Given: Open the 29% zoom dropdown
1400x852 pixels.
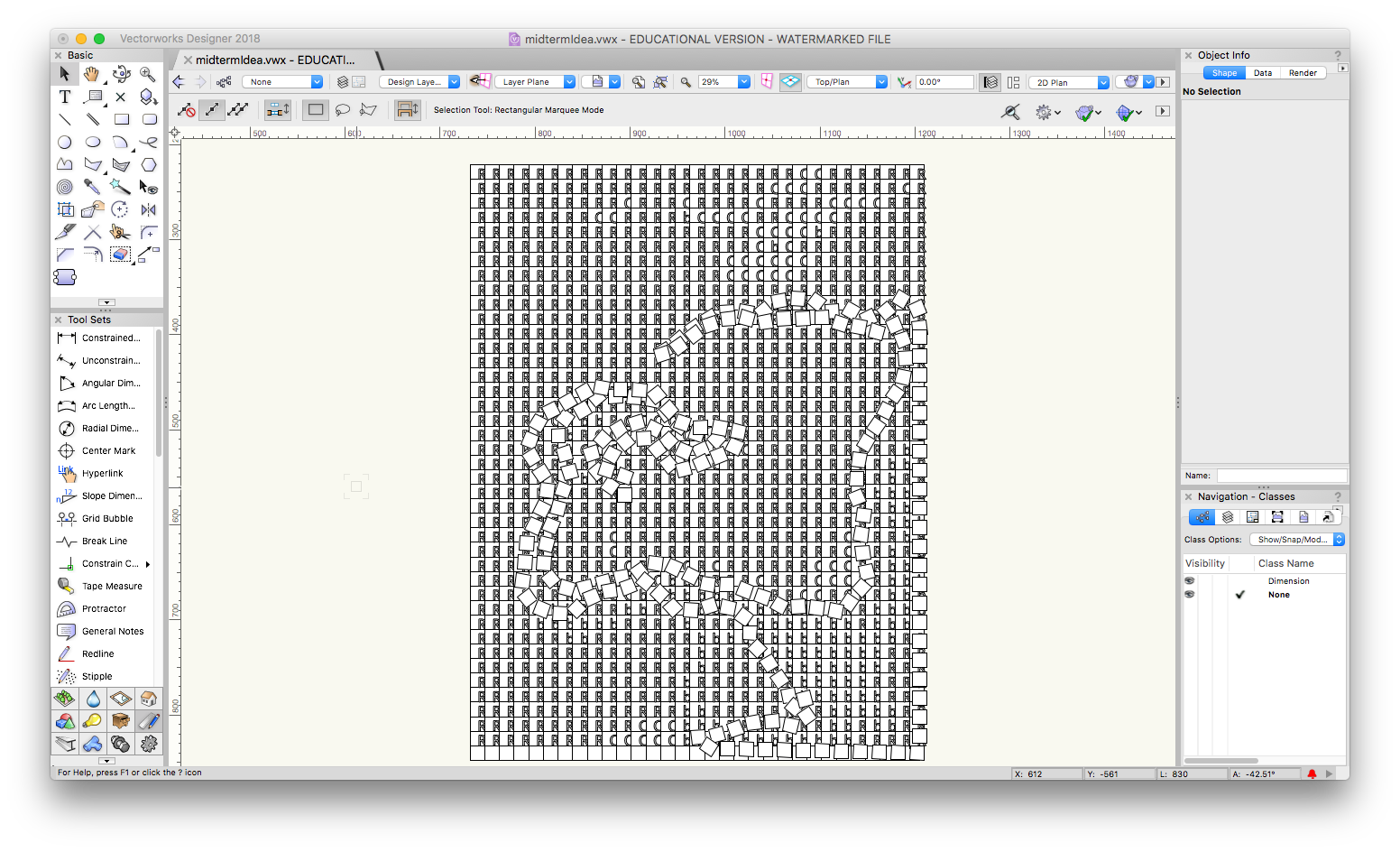Looking at the screenshot, I should (724, 82).
